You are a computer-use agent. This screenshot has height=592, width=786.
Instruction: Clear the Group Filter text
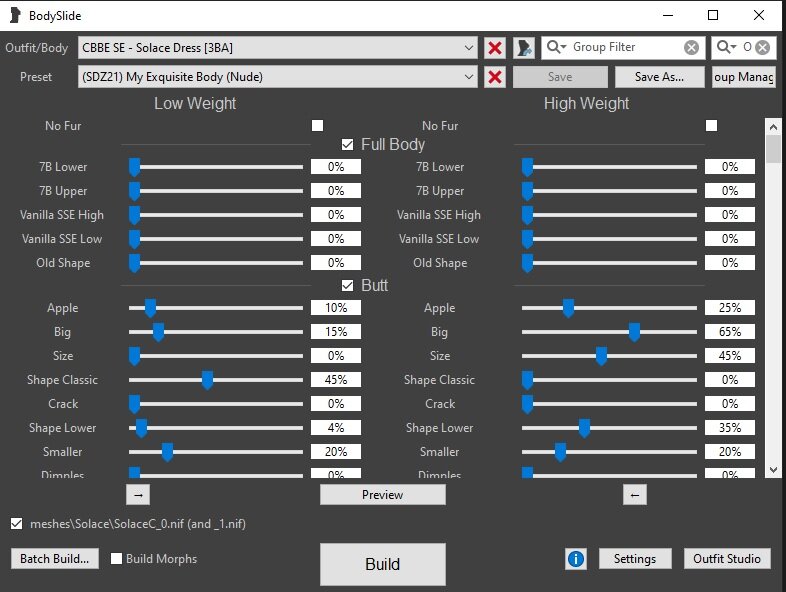coord(691,48)
